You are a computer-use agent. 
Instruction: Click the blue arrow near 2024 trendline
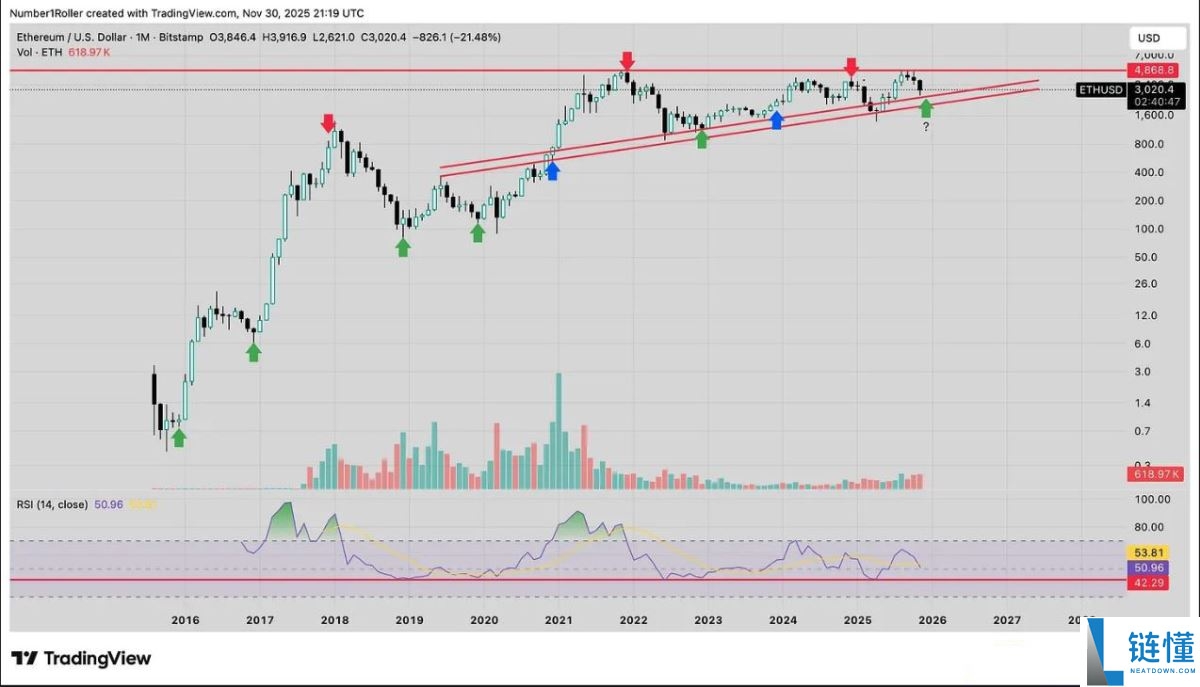click(776, 120)
